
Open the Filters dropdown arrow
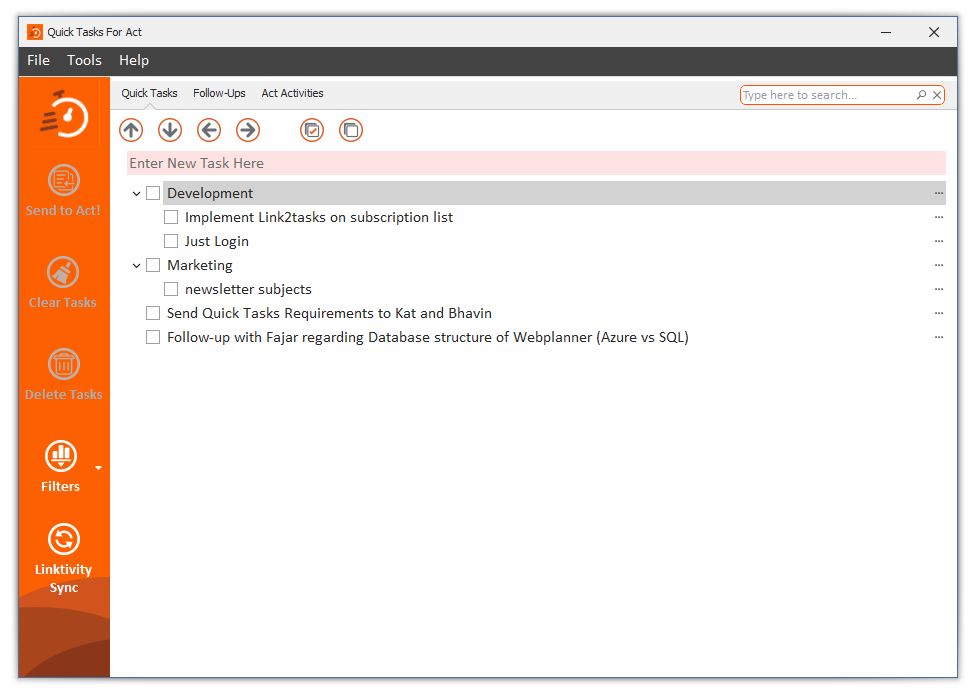(98, 467)
